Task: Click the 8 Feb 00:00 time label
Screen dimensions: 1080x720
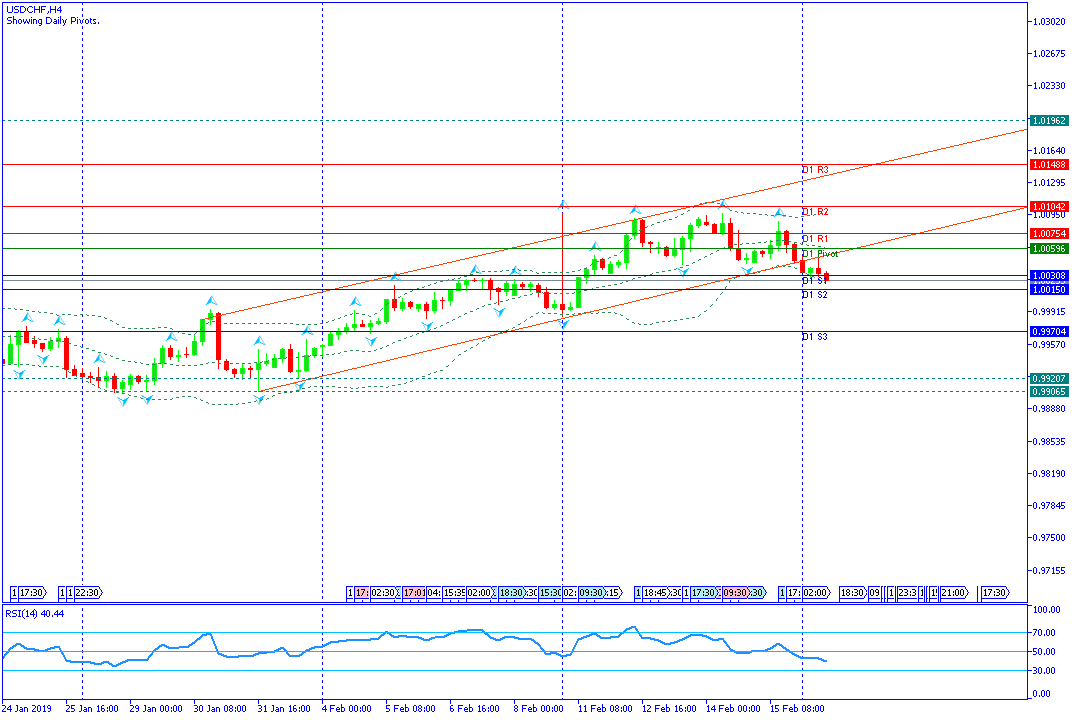Action: [539, 708]
